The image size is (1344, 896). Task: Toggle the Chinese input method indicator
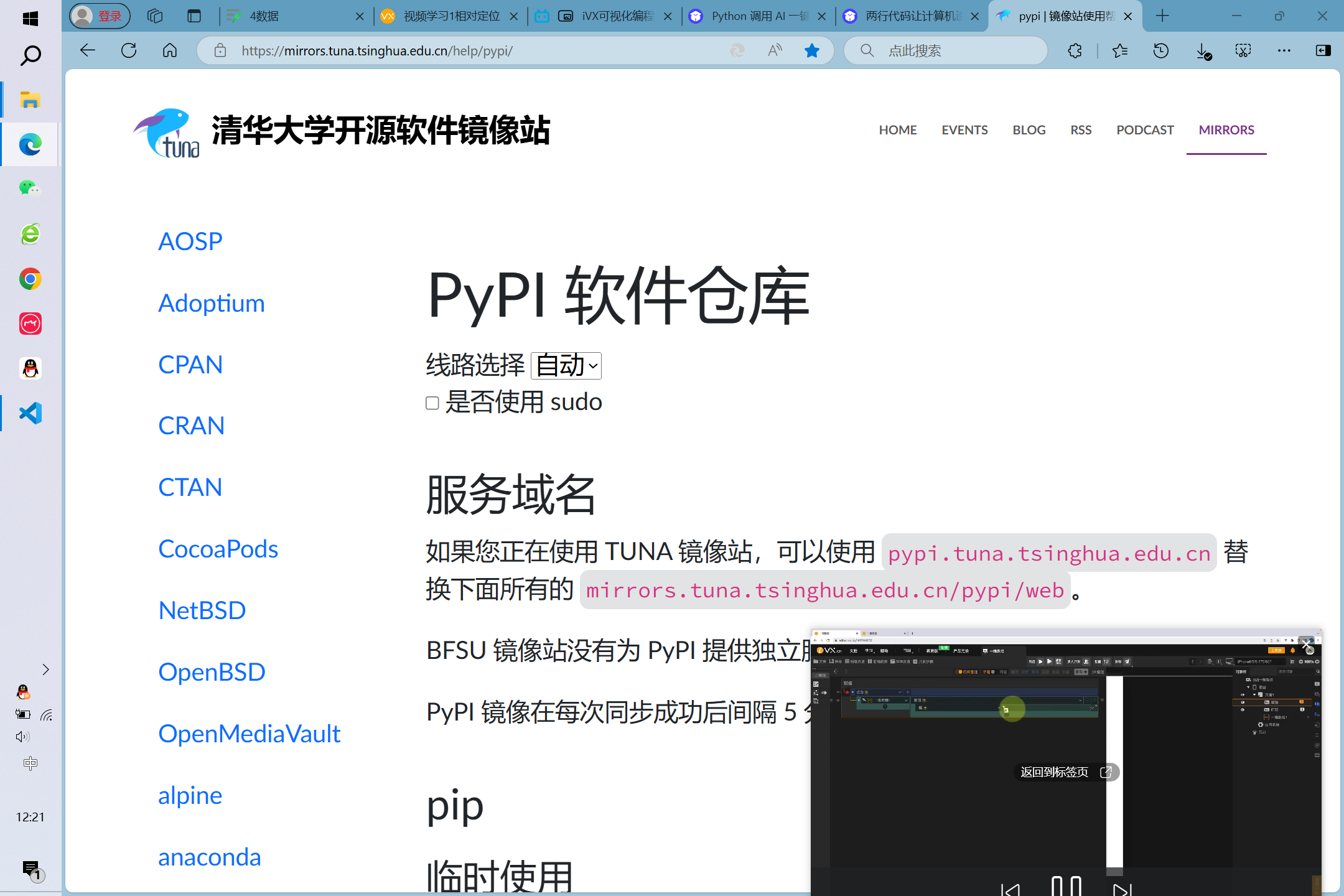tap(30, 763)
